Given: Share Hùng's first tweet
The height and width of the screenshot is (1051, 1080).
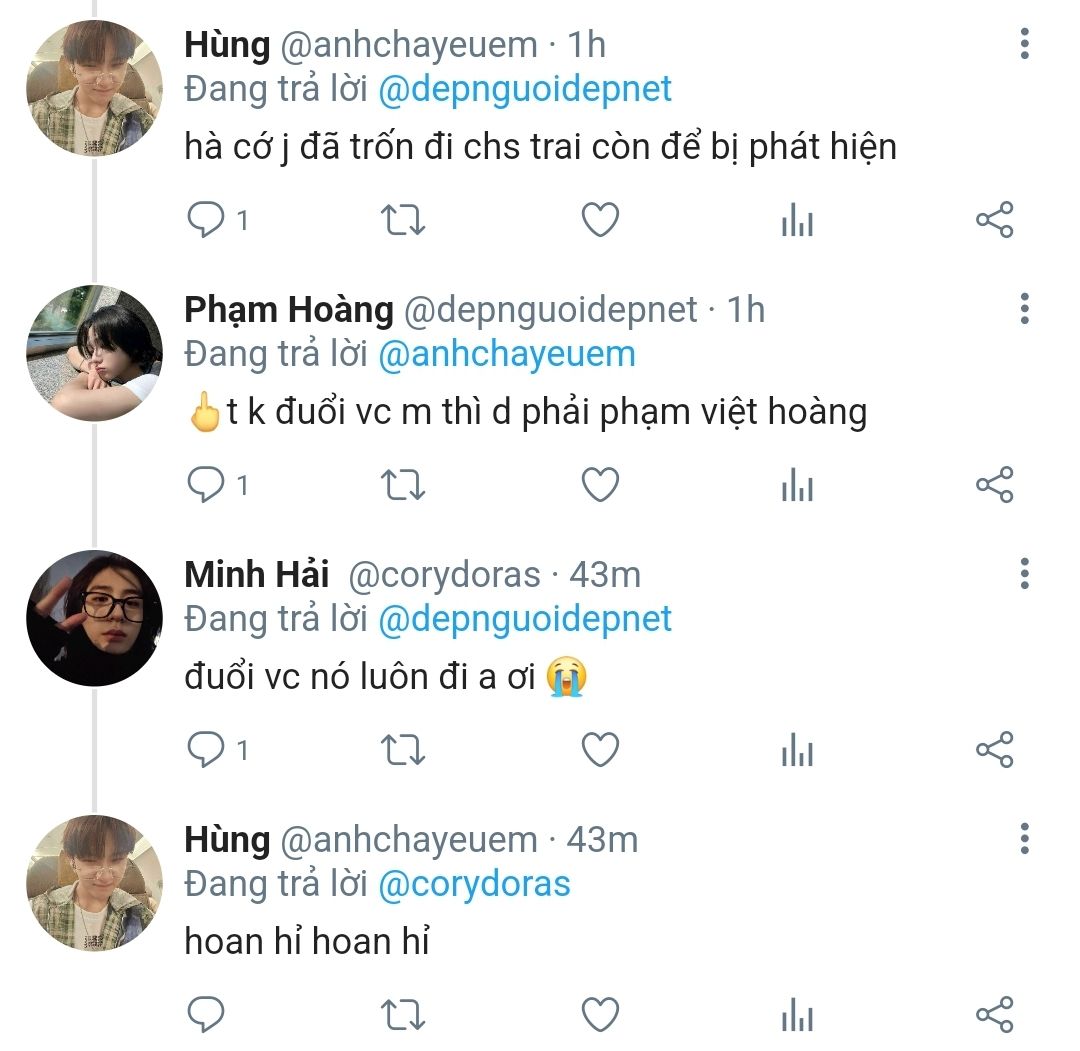Looking at the screenshot, I should pyautogui.click(x=994, y=220).
